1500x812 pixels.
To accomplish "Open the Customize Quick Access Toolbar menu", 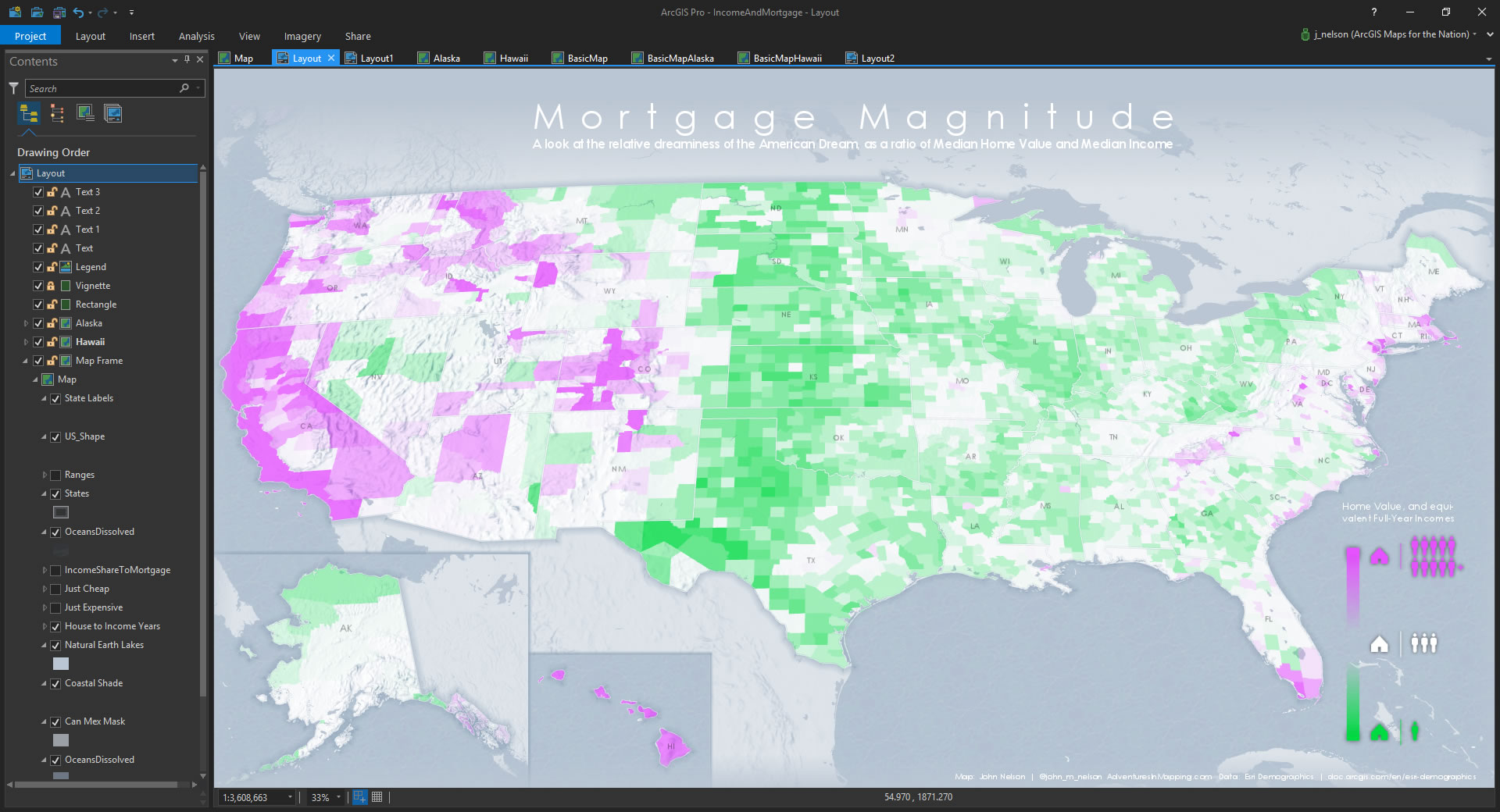I will pyautogui.click(x=131, y=12).
